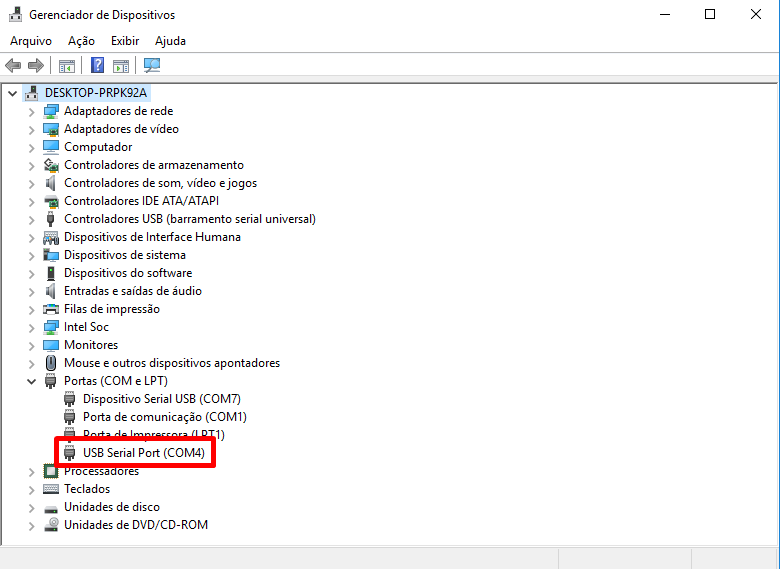Viewport: 780px width, 569px height.
Task: Expand the Adaptadores de vídeo node
Action: click(x=31, y=130)
